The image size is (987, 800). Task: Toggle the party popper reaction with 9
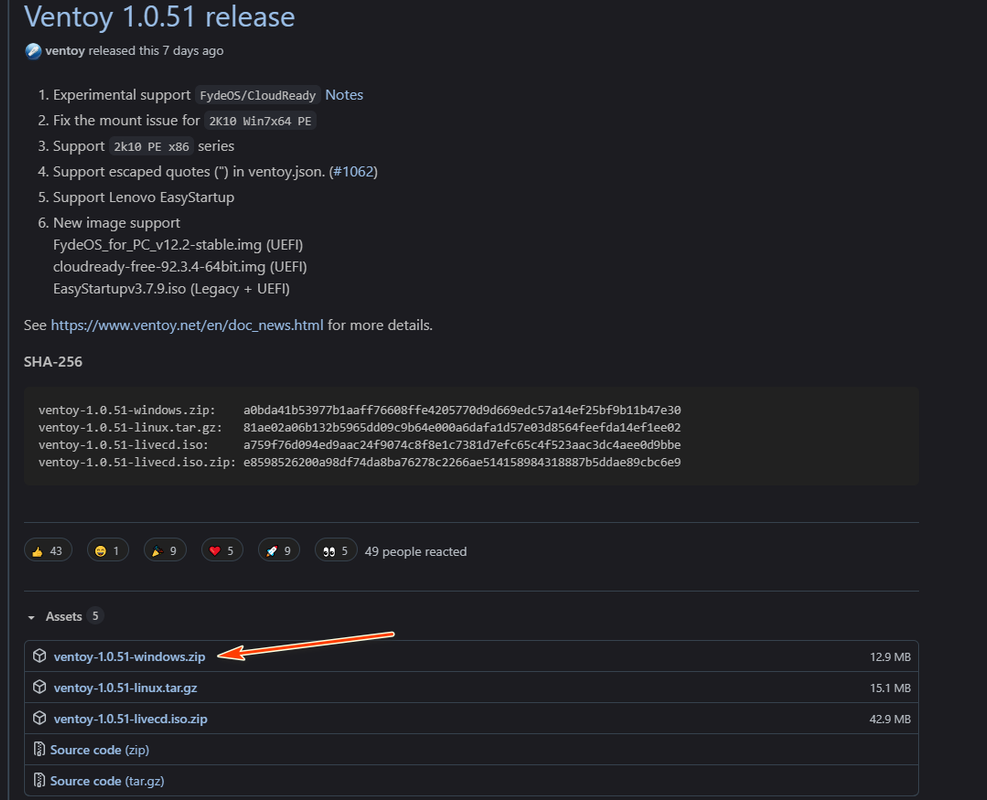(165, 551)
